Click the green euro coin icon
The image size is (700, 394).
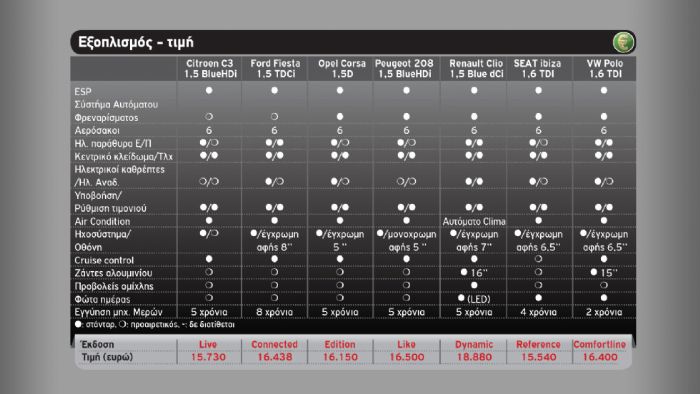pyautogui.click(x=623, y=42)
